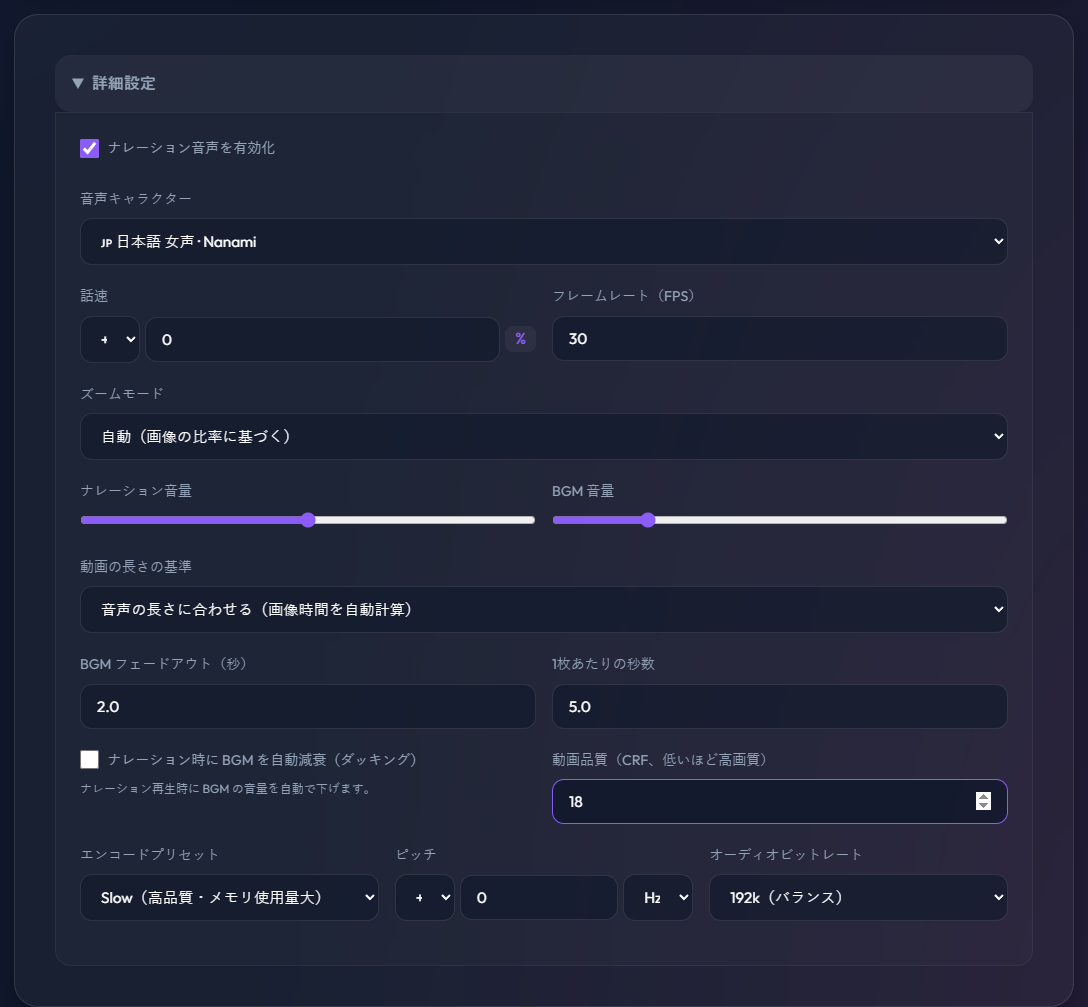This screenshot has width=1088, height=1007.
Task: Open the ズームモード dropdown
Action: 543,437
